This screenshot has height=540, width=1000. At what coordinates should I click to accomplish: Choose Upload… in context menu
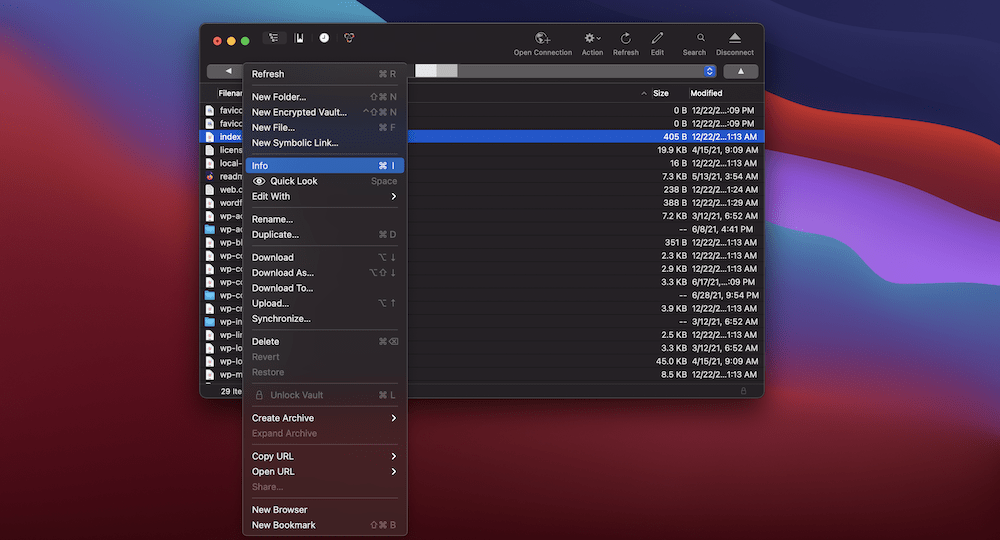(325, 303)
